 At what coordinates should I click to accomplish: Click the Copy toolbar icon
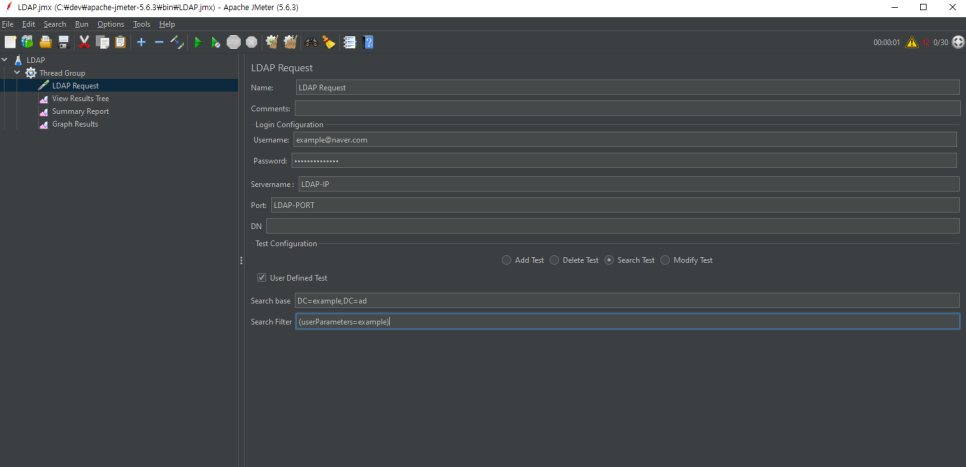[x=102, y=42]
